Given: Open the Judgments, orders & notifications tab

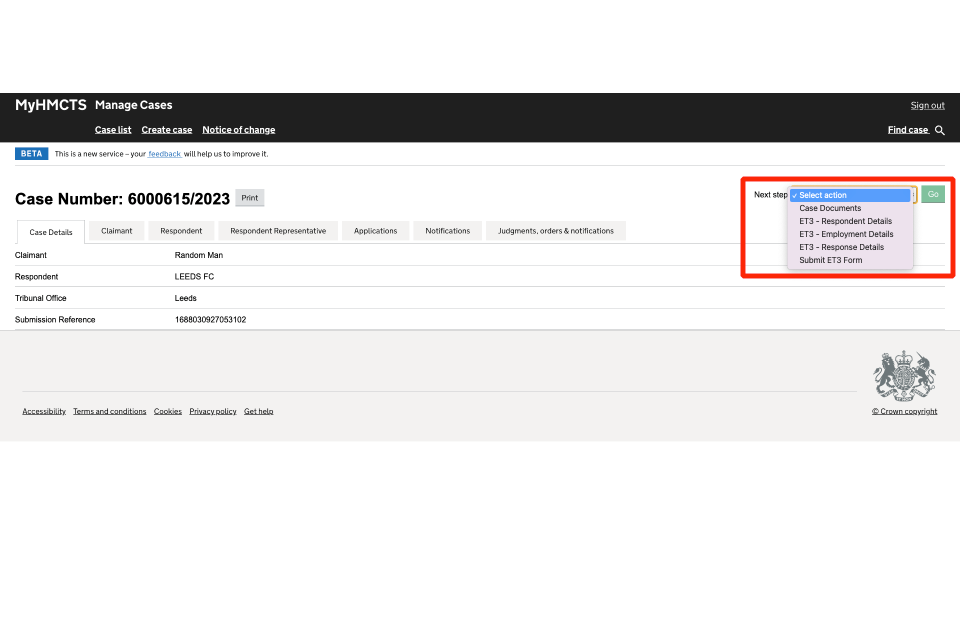Looking at the screenshot, I should point(556,231).
